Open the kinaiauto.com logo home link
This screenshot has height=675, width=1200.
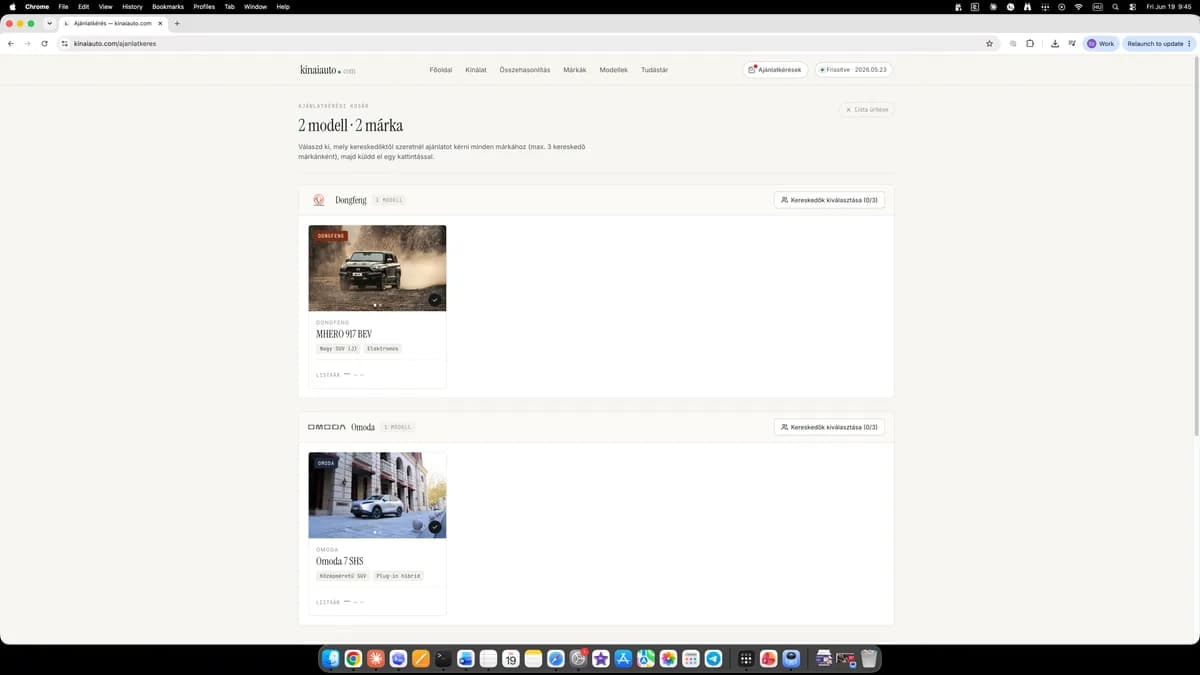click(x=327, y=70)
